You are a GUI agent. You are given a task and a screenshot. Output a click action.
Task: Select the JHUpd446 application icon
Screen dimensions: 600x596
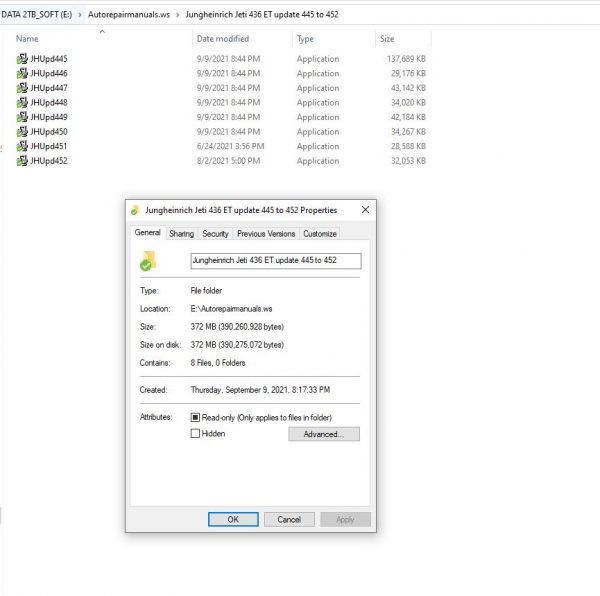pyautogui.click(x=22, y=73)
